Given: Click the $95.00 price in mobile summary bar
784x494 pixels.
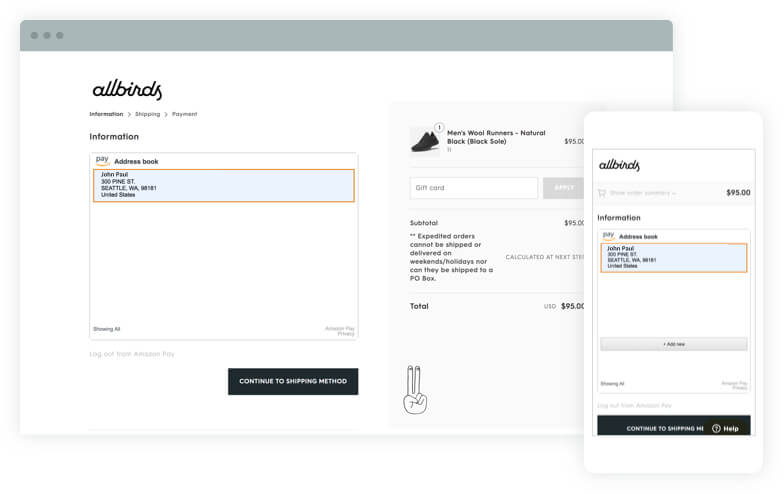Looking at the screenshot, I should (x=738, y=192).
